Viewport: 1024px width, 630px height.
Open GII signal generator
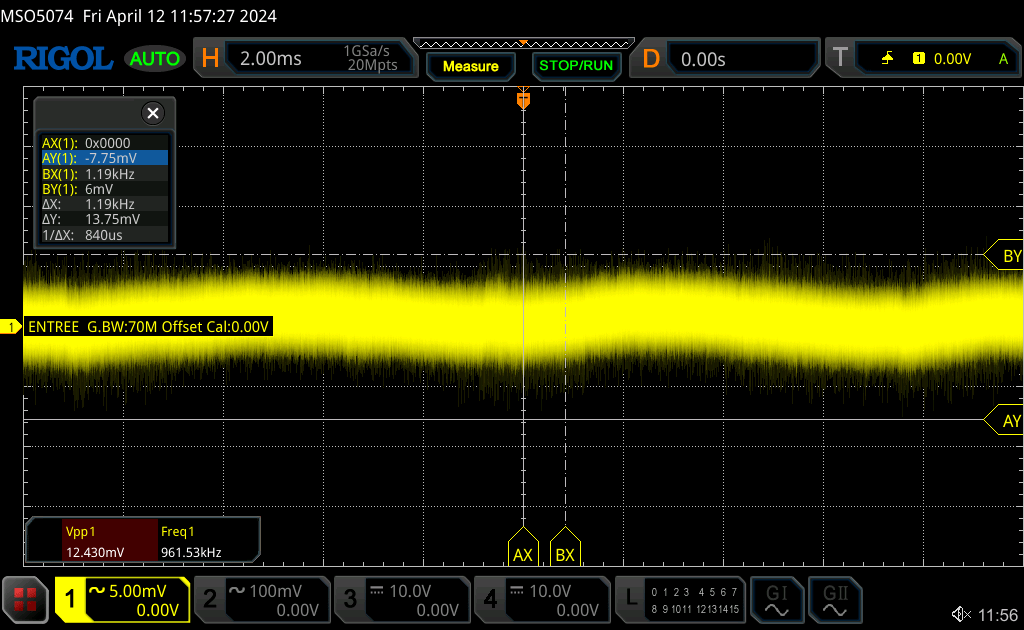coord(835,600)
